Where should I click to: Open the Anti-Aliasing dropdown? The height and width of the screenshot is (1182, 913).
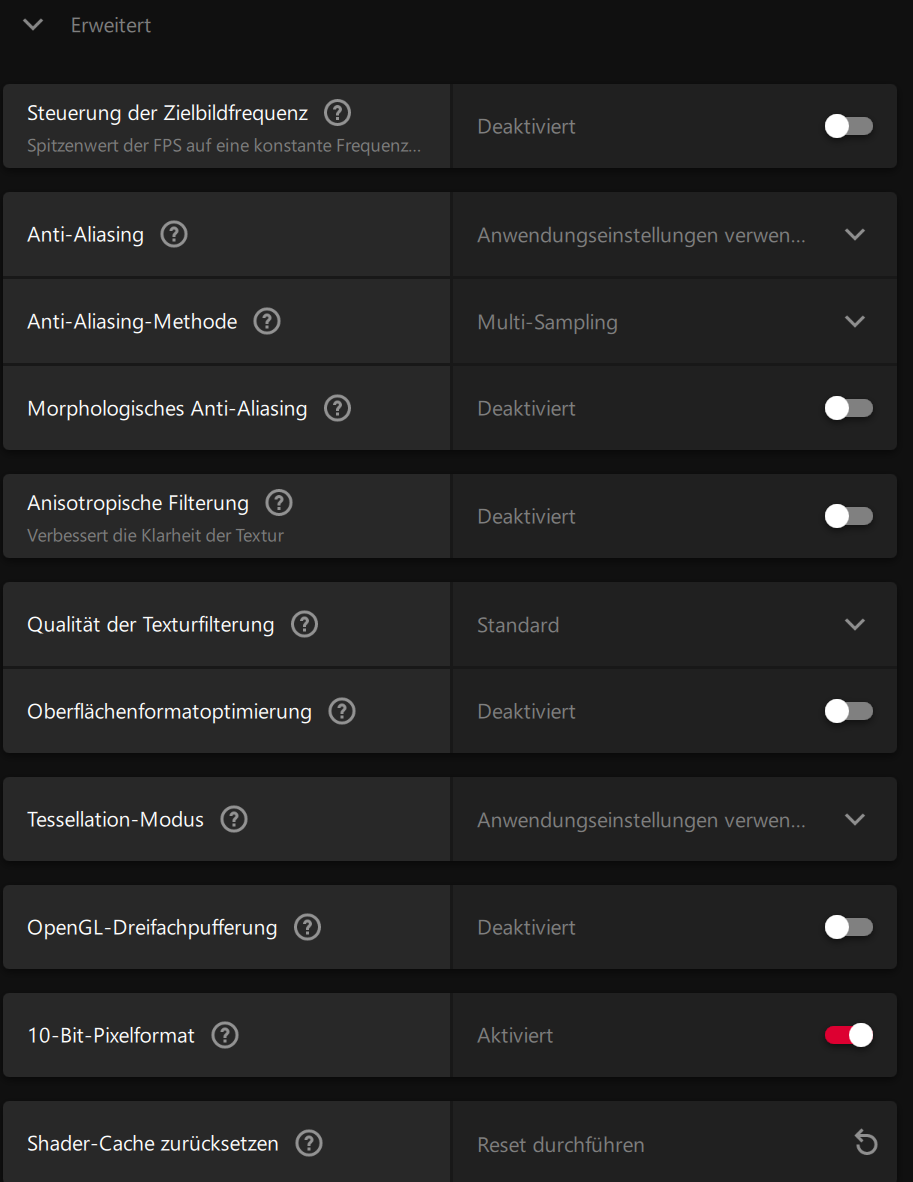855,234
